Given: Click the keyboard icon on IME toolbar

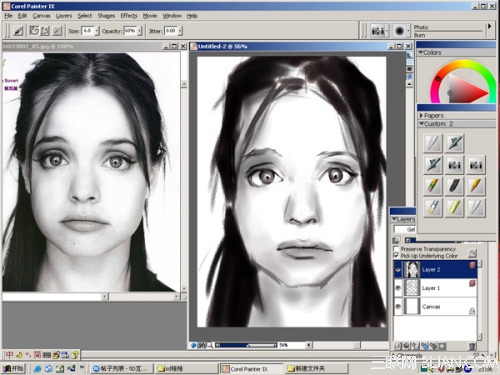Looking at the screenshot, I should 47,355.
